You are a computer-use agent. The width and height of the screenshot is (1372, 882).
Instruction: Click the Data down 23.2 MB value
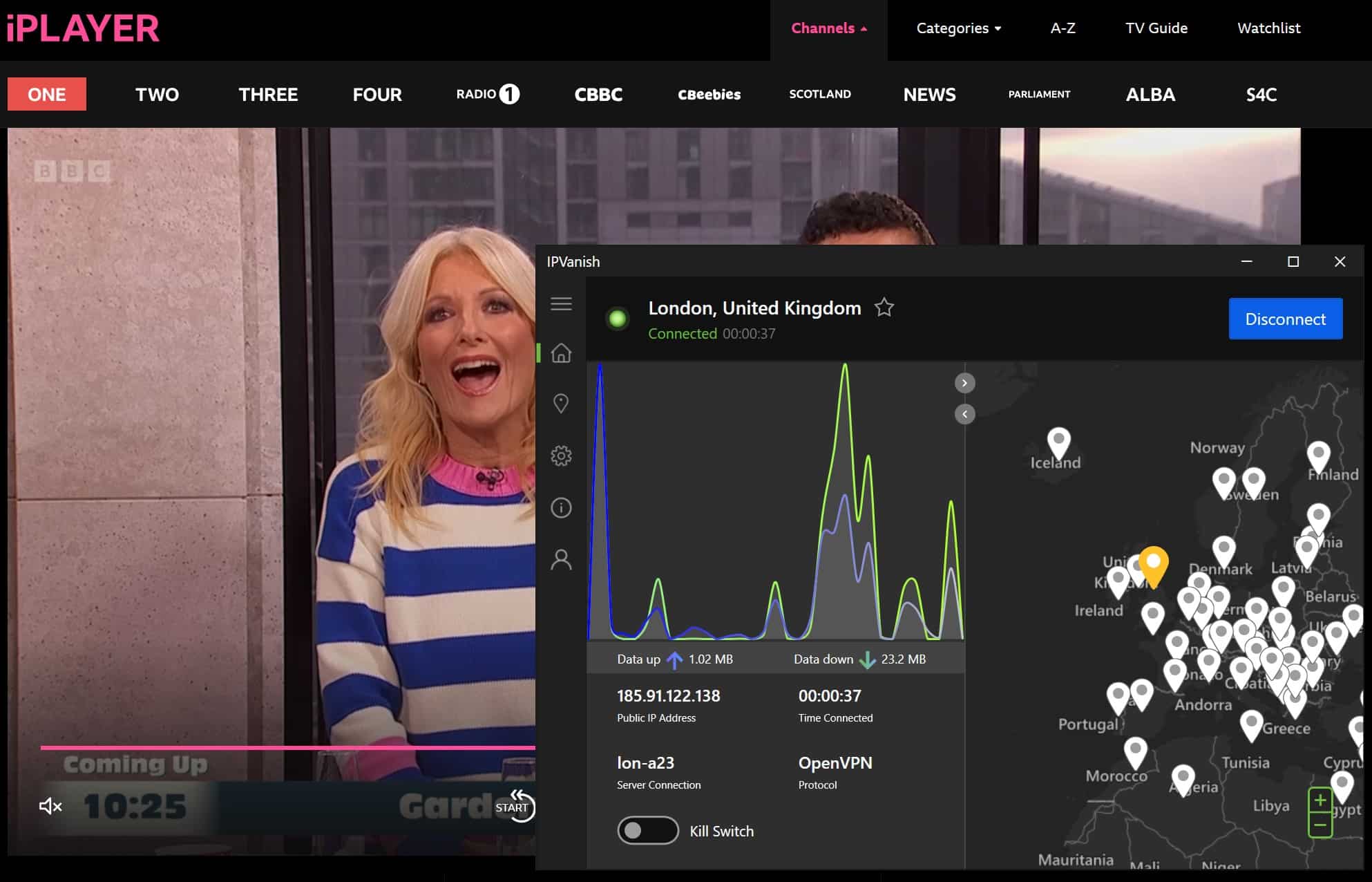[903, 659]
